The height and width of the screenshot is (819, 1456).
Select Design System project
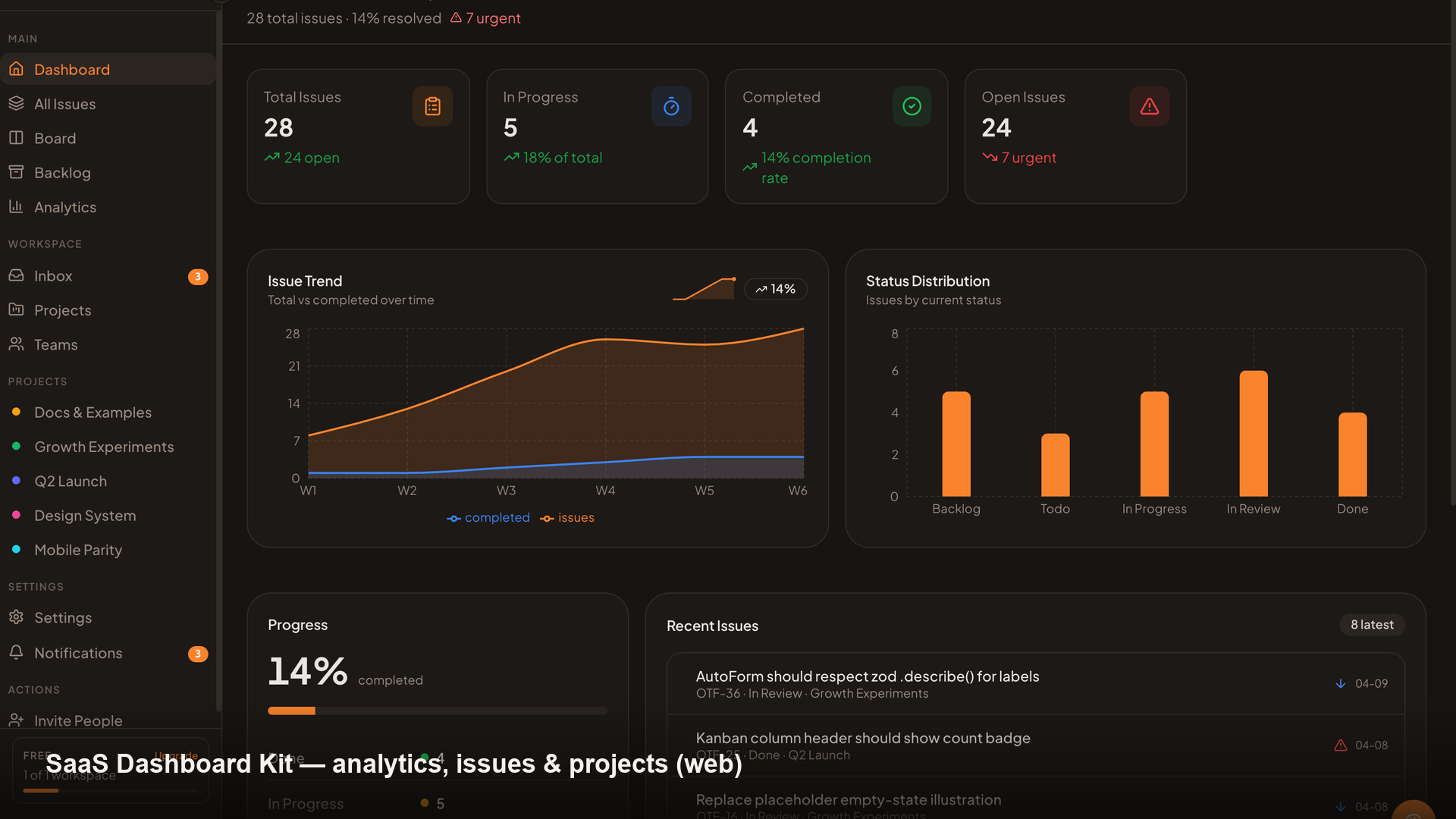coord(109,516)
